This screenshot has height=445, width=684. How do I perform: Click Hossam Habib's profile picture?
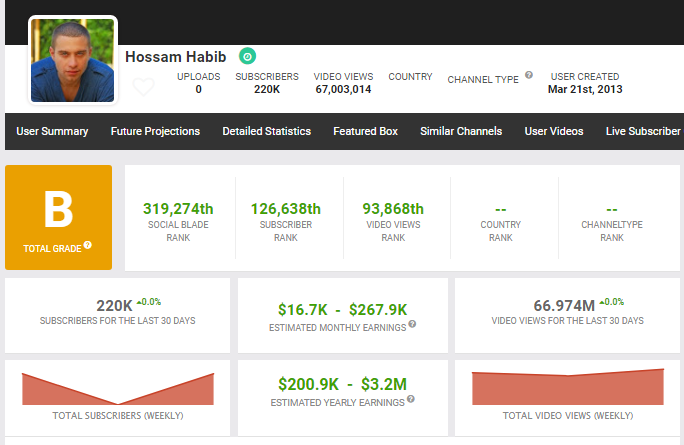[x=72, y=60]
